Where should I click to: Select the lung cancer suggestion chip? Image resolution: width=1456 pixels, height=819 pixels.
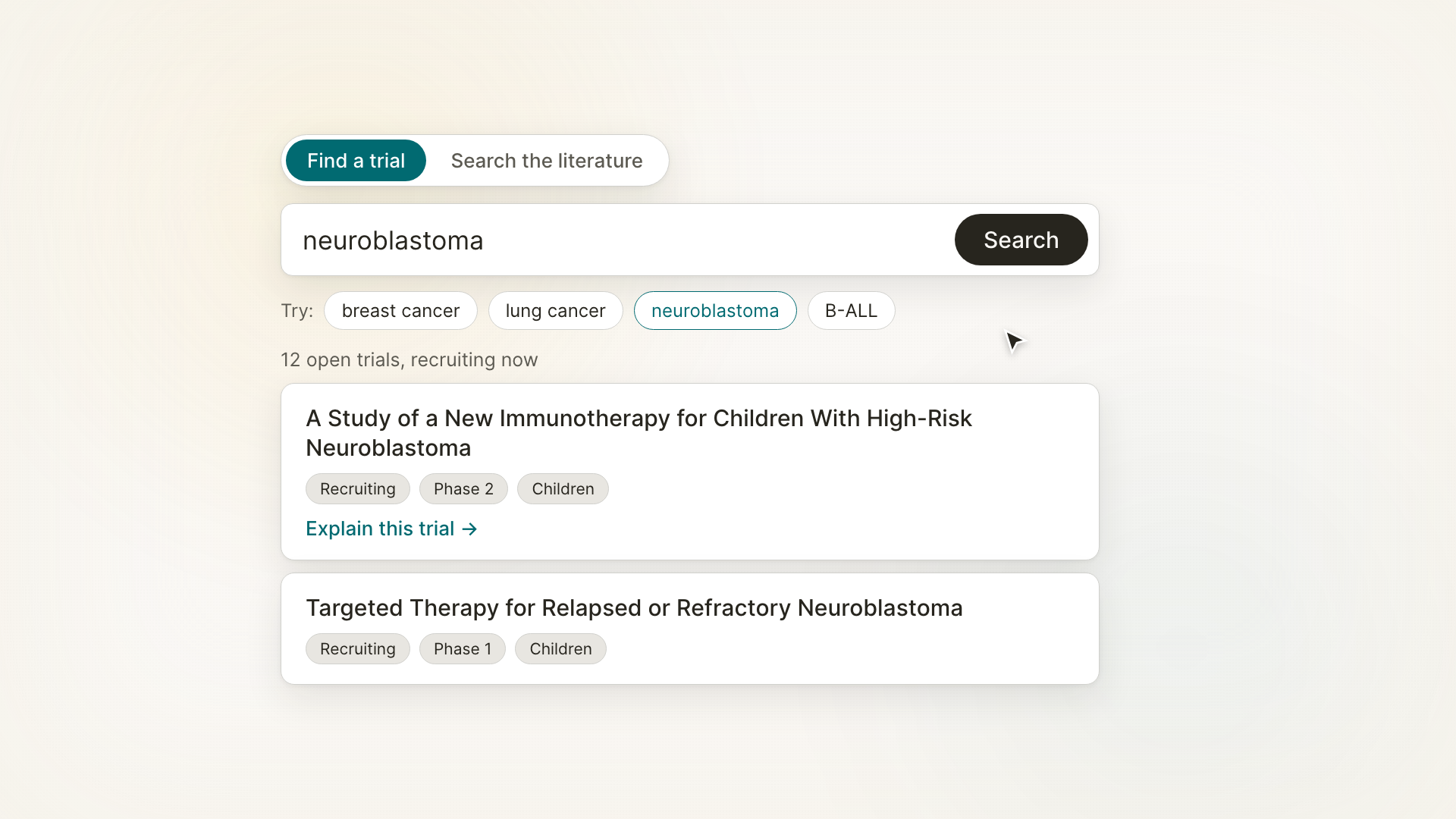click(555, 311)
